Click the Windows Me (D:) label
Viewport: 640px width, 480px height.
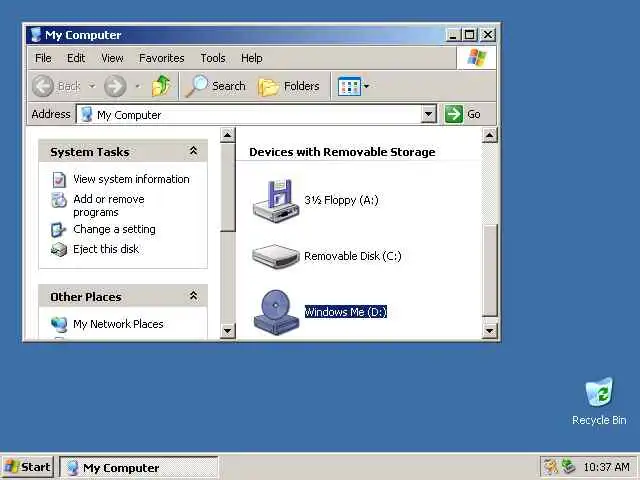[x=346, y=312]
